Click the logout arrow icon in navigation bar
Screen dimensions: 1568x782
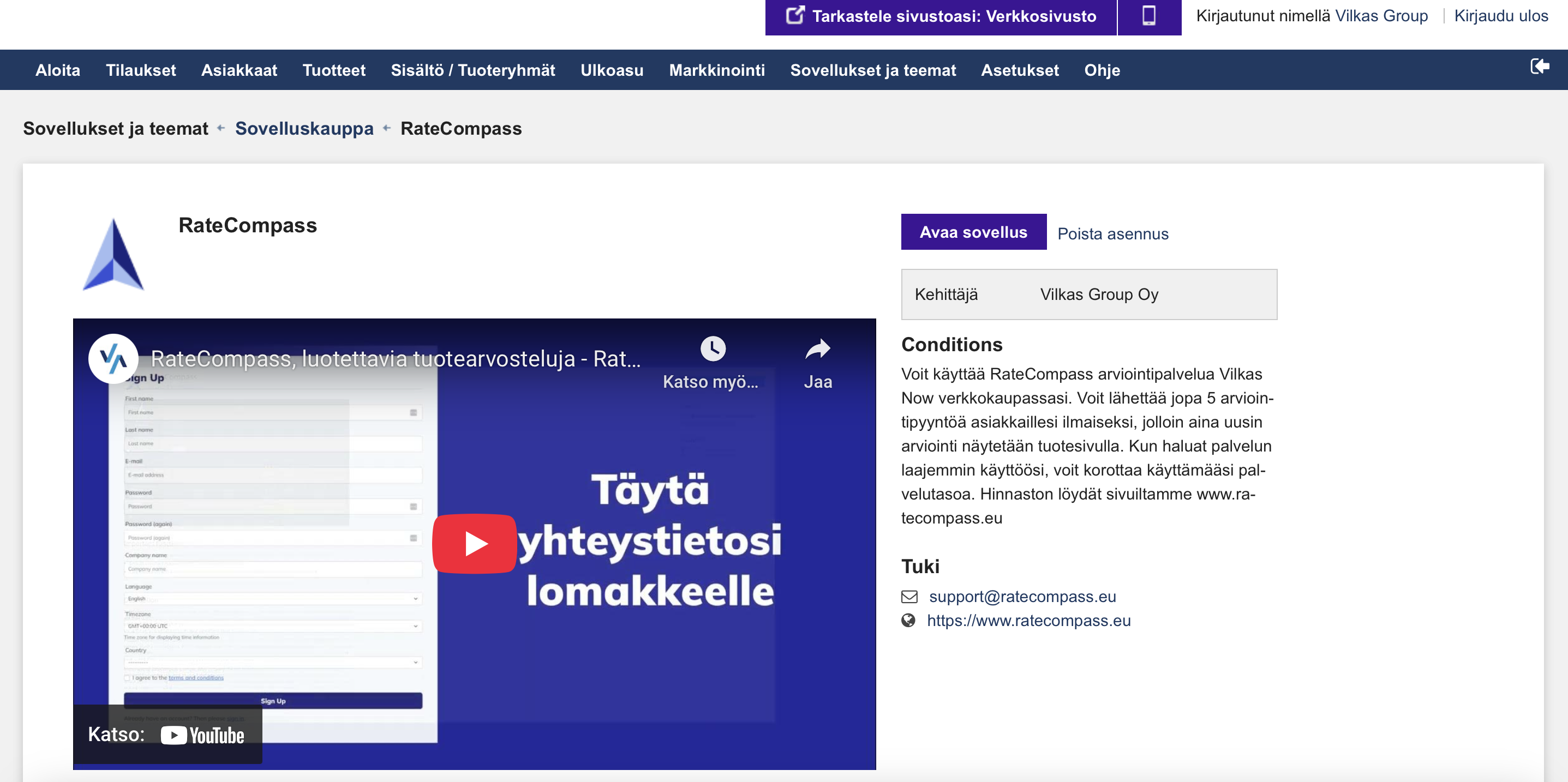tap(1540, 67)
